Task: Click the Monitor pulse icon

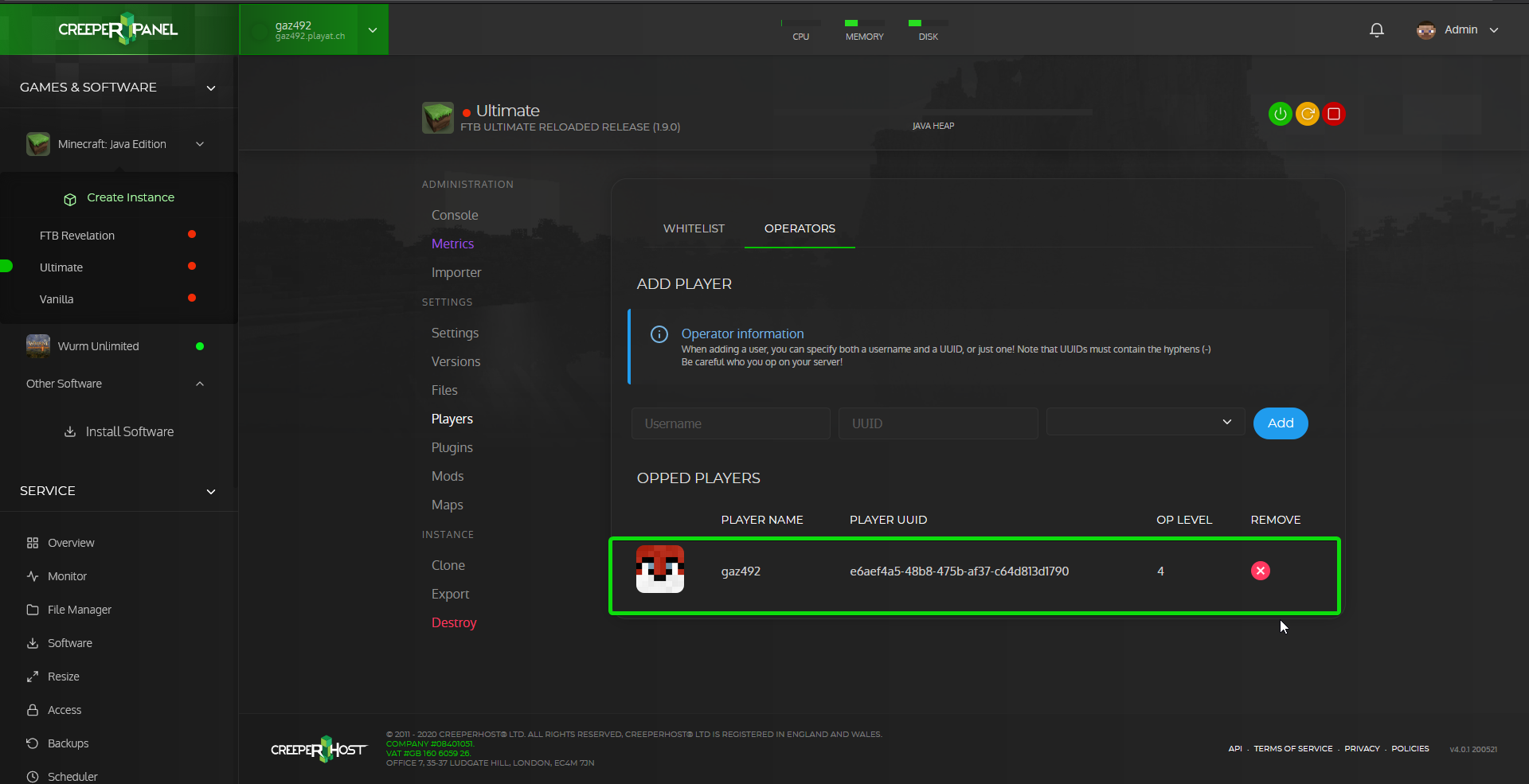Action: tap(33, 576)
